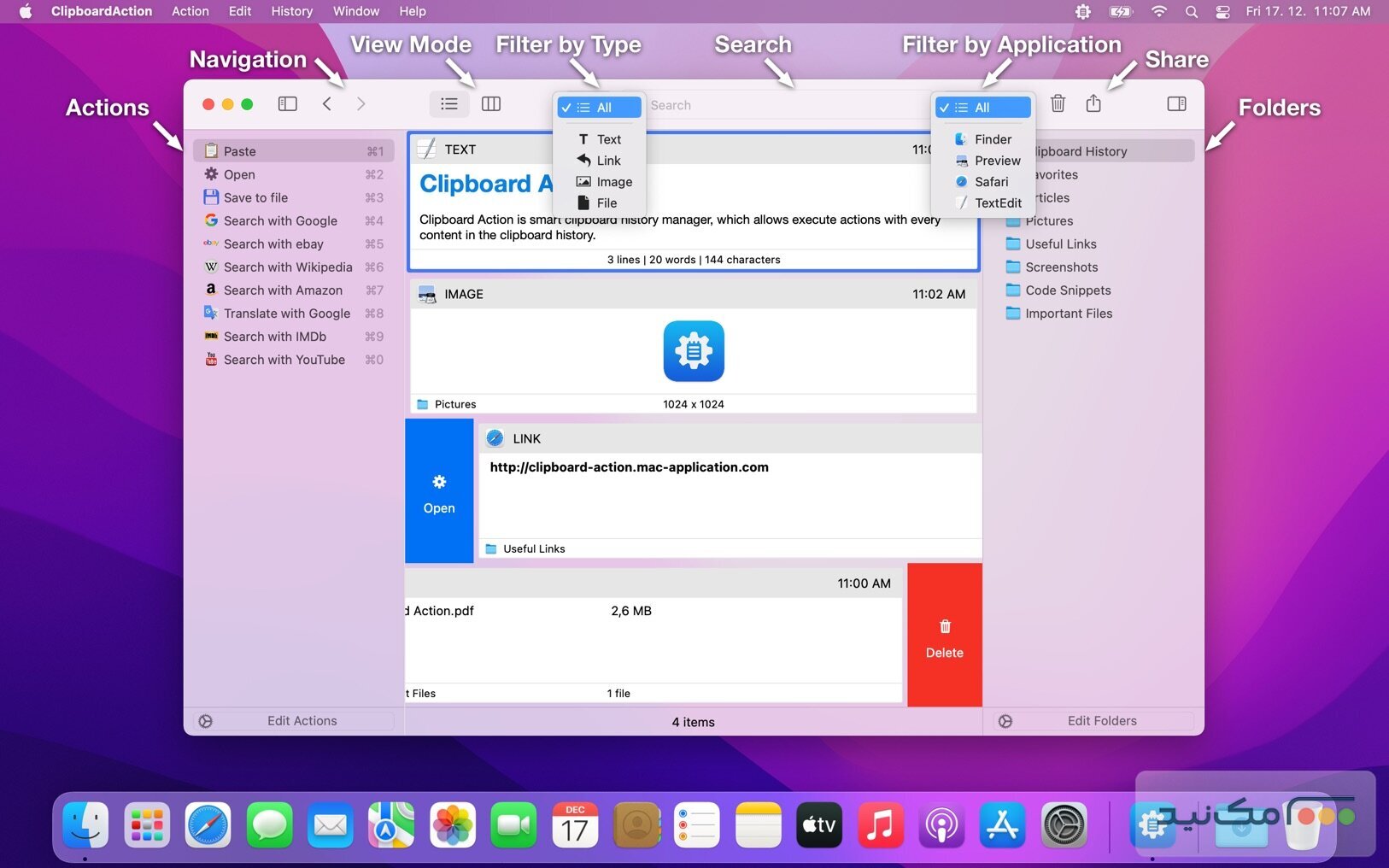
Task: Toggle the right folders panel
Action: (x=1176, y=103)
